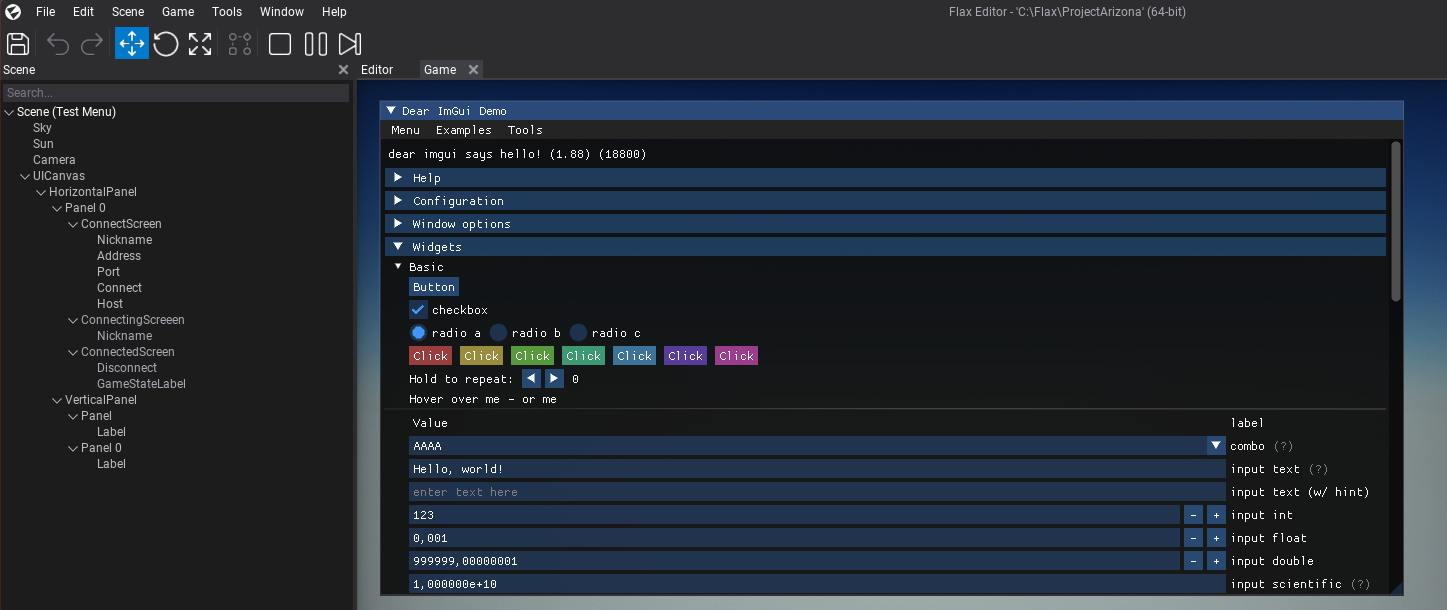
Task: Switch to the Editor tab
Action: click(377, 70)
